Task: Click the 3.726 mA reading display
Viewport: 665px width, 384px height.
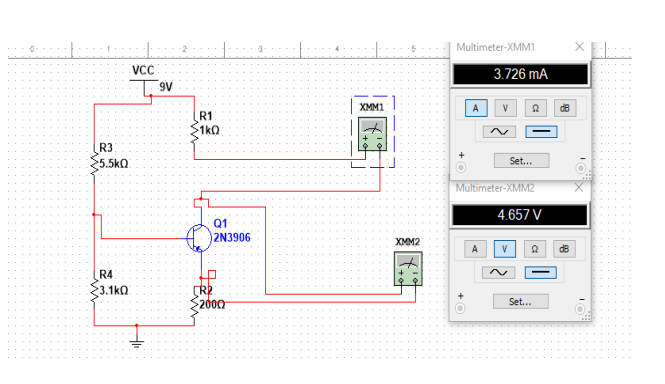Action: pos(521,74)
